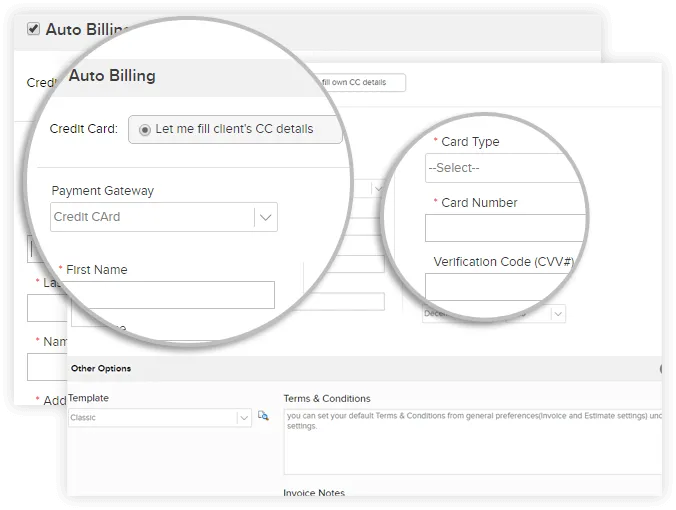Uncheck the Auto Billing checkbox
This screenshot has width=676, height=510.
point(34,29)
